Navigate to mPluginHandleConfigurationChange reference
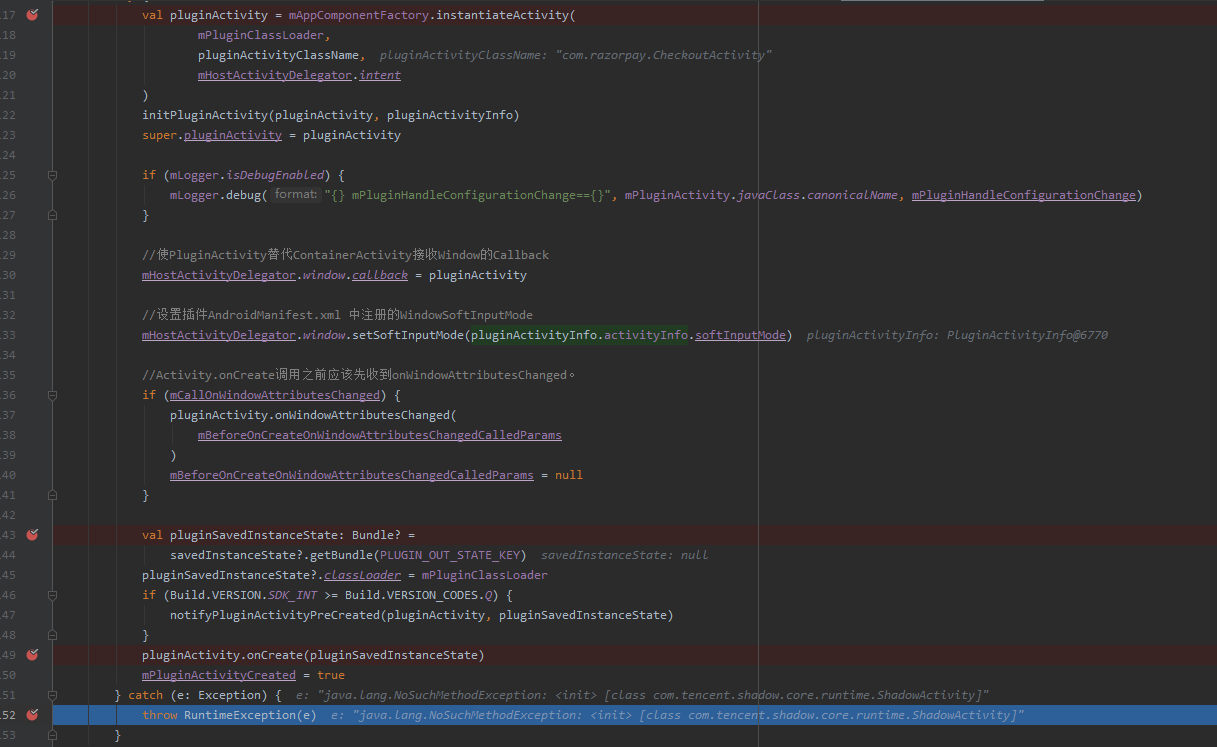The width and height of the screenshot is (1217, 747). [x=1023, y=194]
